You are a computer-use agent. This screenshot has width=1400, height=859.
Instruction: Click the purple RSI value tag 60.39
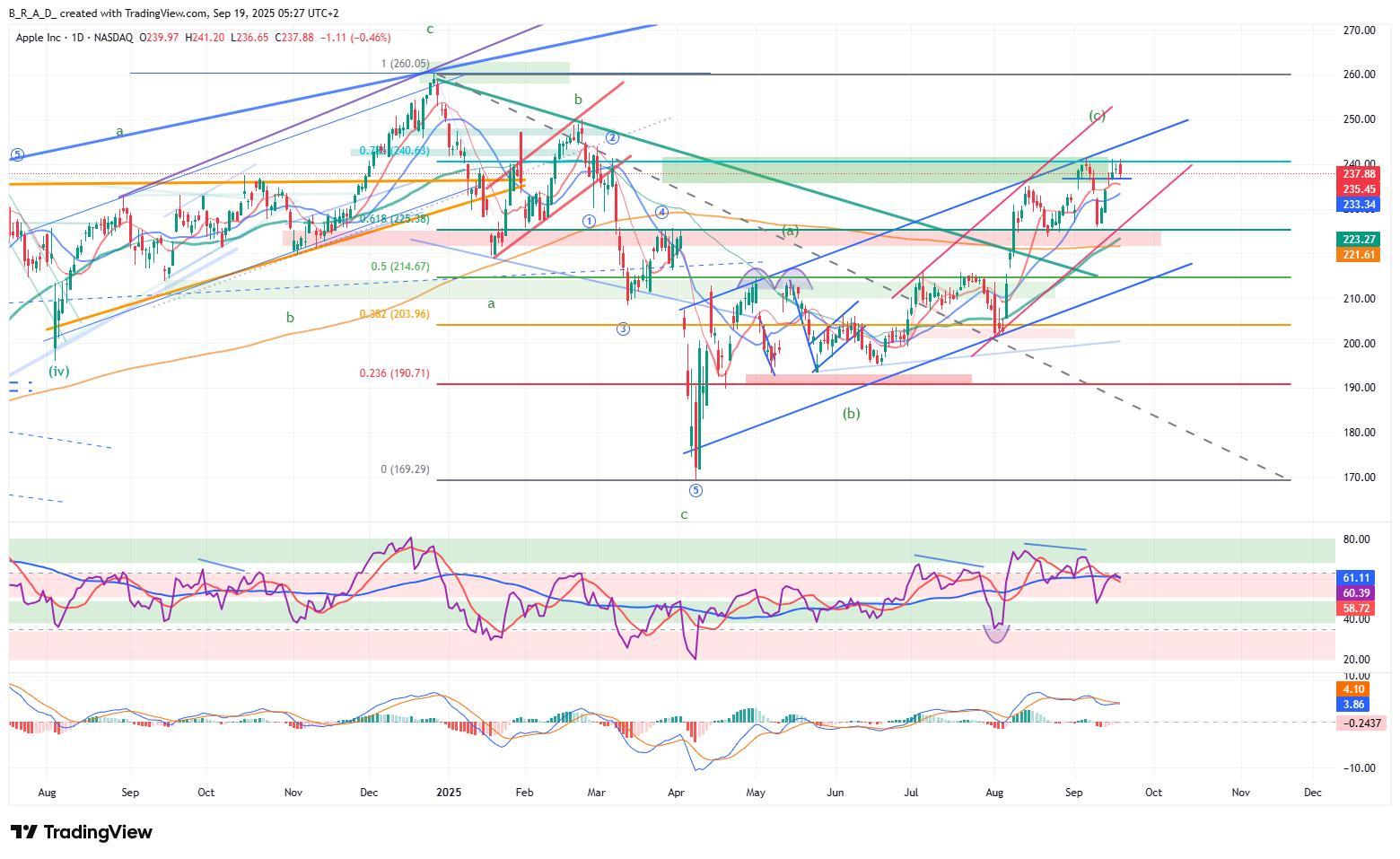click(1355, 594)
